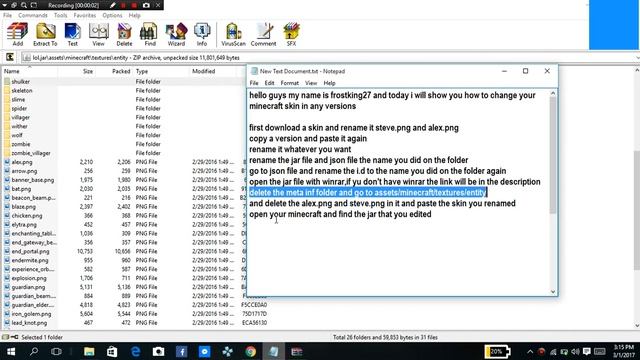640x360 pixels.
Task: Click Notepad scrollbar down arrow
Action: (553, 291)
